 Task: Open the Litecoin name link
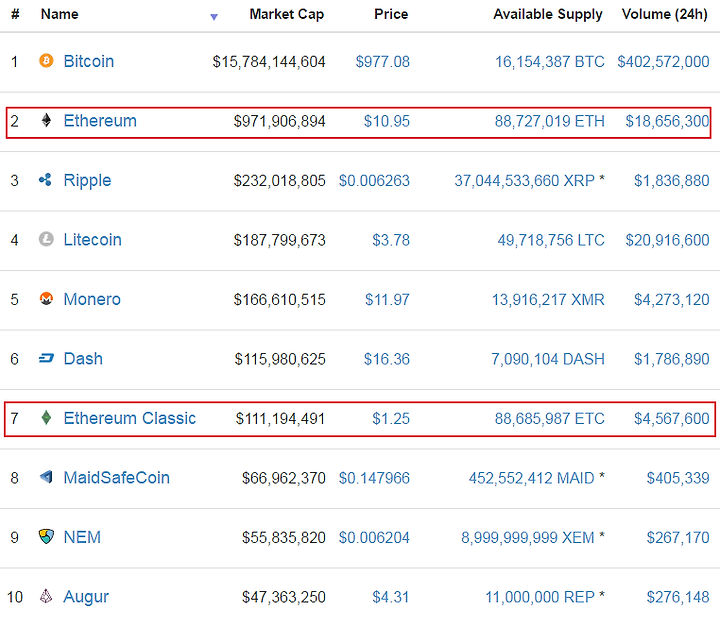(x=92, y=240)
